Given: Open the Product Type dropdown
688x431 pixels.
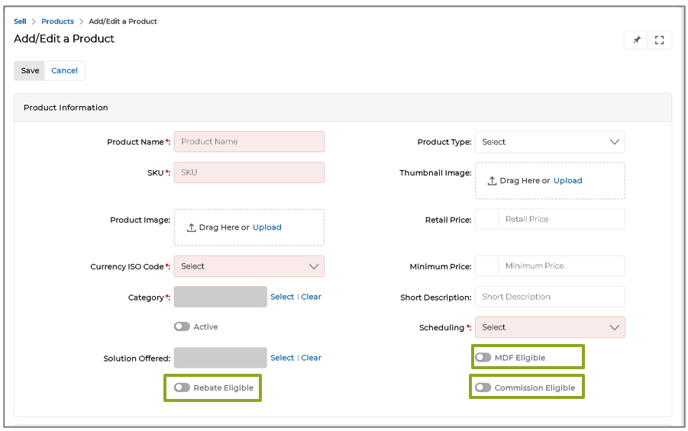Looking at the screenshot, I should click(550, 142).
